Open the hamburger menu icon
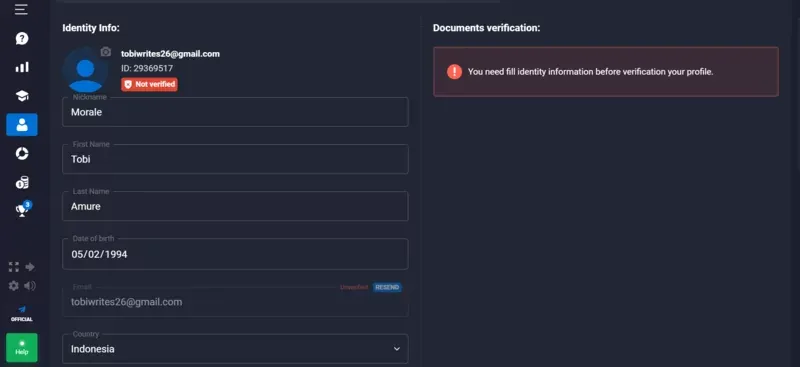800x367 pixels. pos(21,9)
